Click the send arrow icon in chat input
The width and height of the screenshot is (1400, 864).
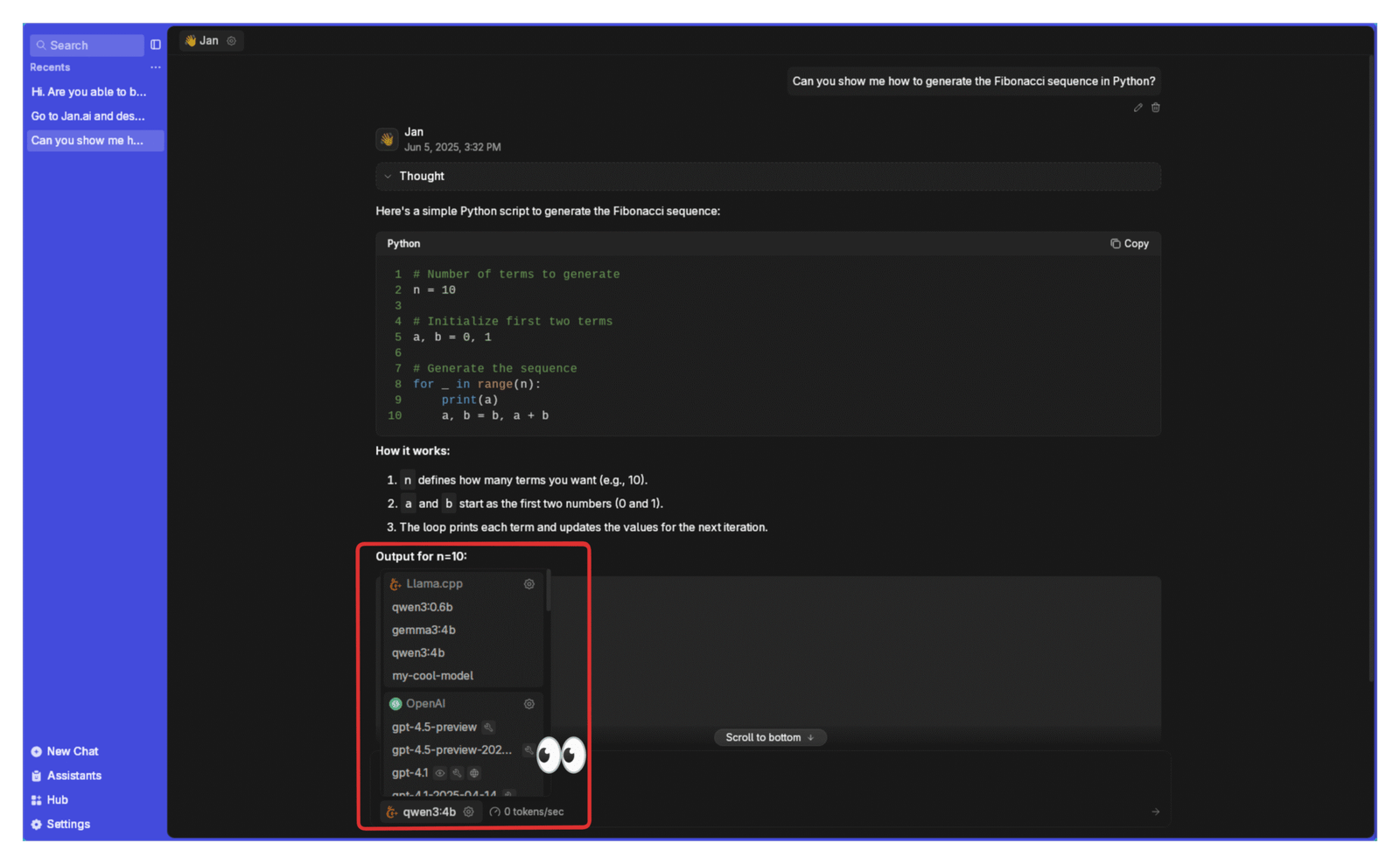(1155, 812)
